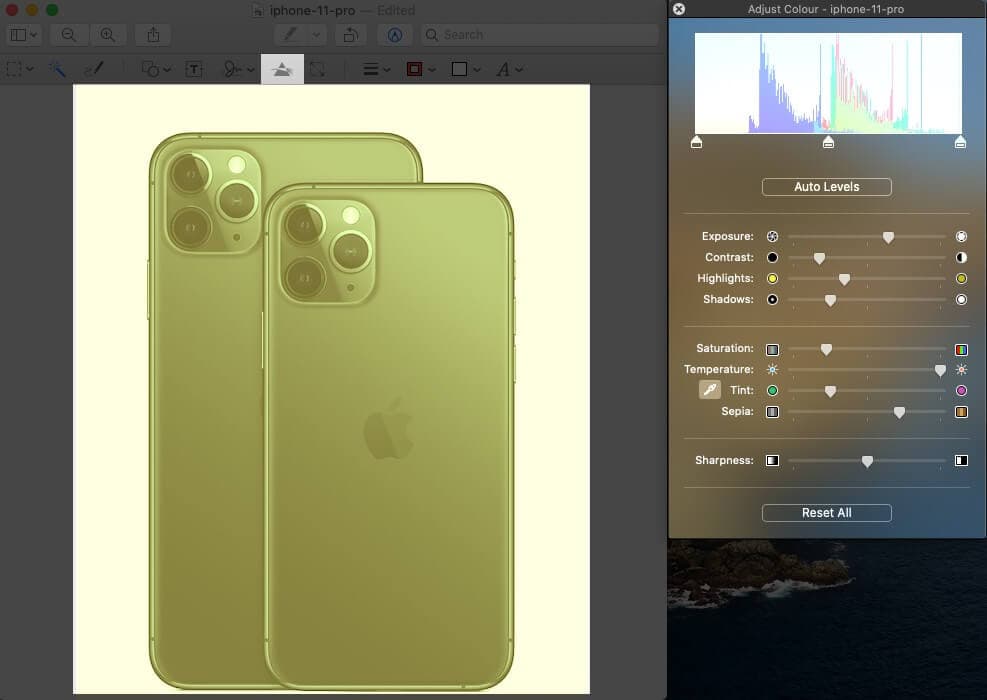This screenshot has height=700, width=987.
Task: Open the signature dropdown arrow
Action: [251, 69]
